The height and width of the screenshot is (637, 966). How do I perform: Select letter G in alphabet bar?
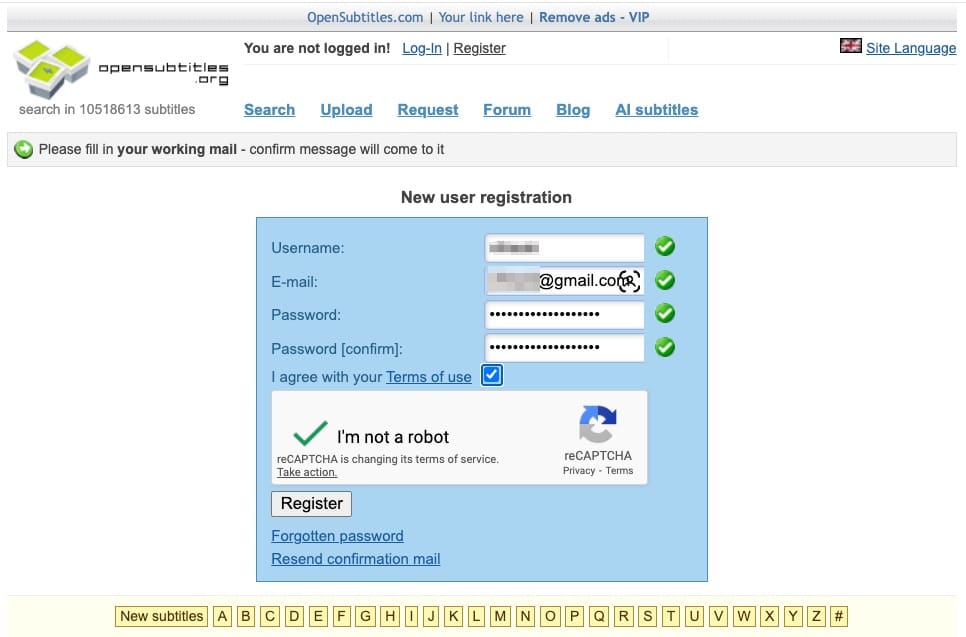(365, 616)
